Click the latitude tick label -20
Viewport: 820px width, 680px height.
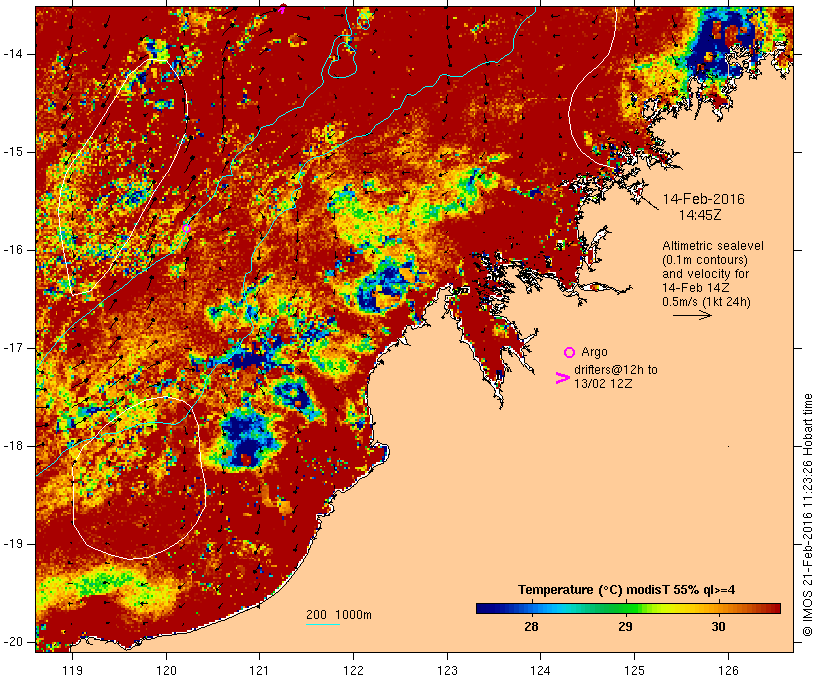12,642
